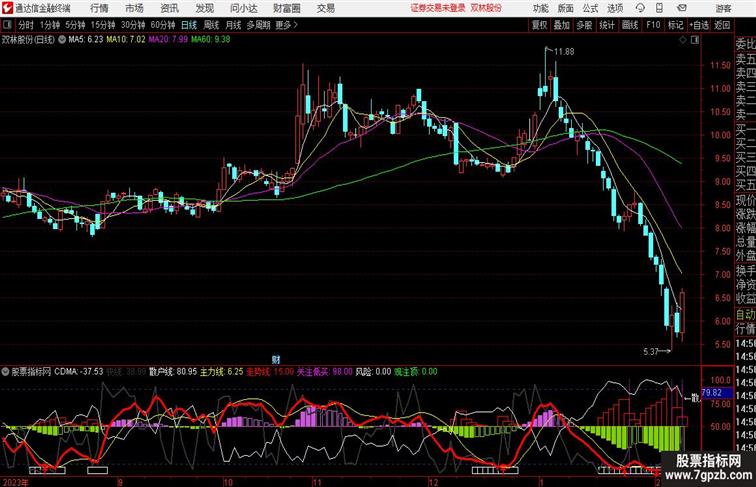
Task: Open the mobile phone icon in title bar
Action: (x=659, y=8)
